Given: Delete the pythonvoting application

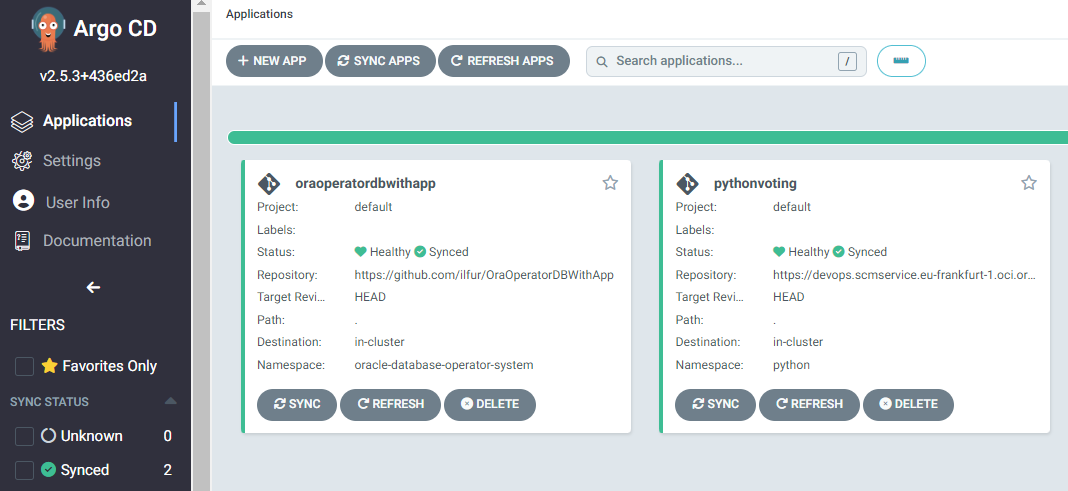Looking at the screenshot, I should (908, 405).
